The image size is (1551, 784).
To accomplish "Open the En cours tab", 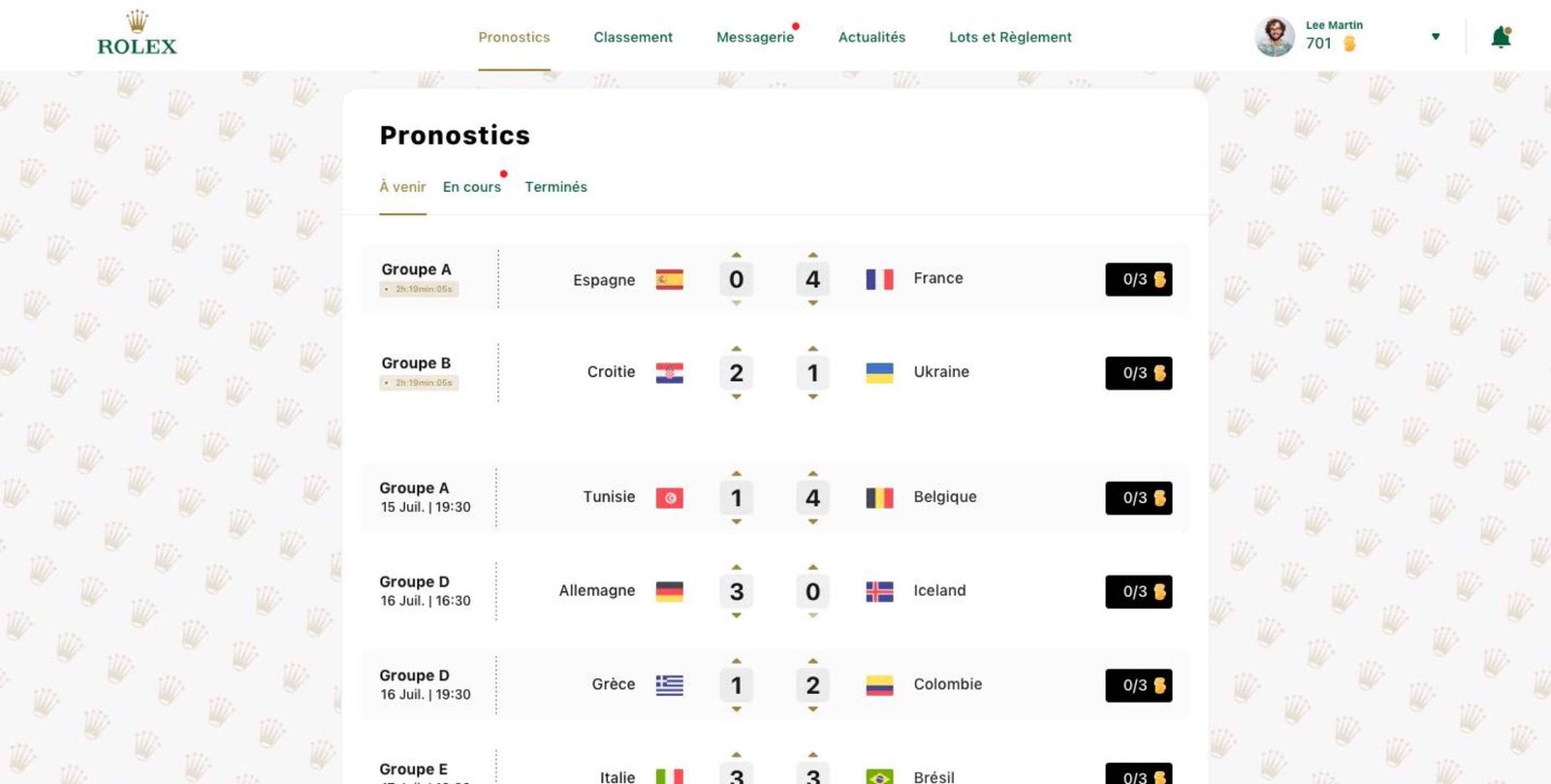I will pyautogui.click(x=472, y=187).
